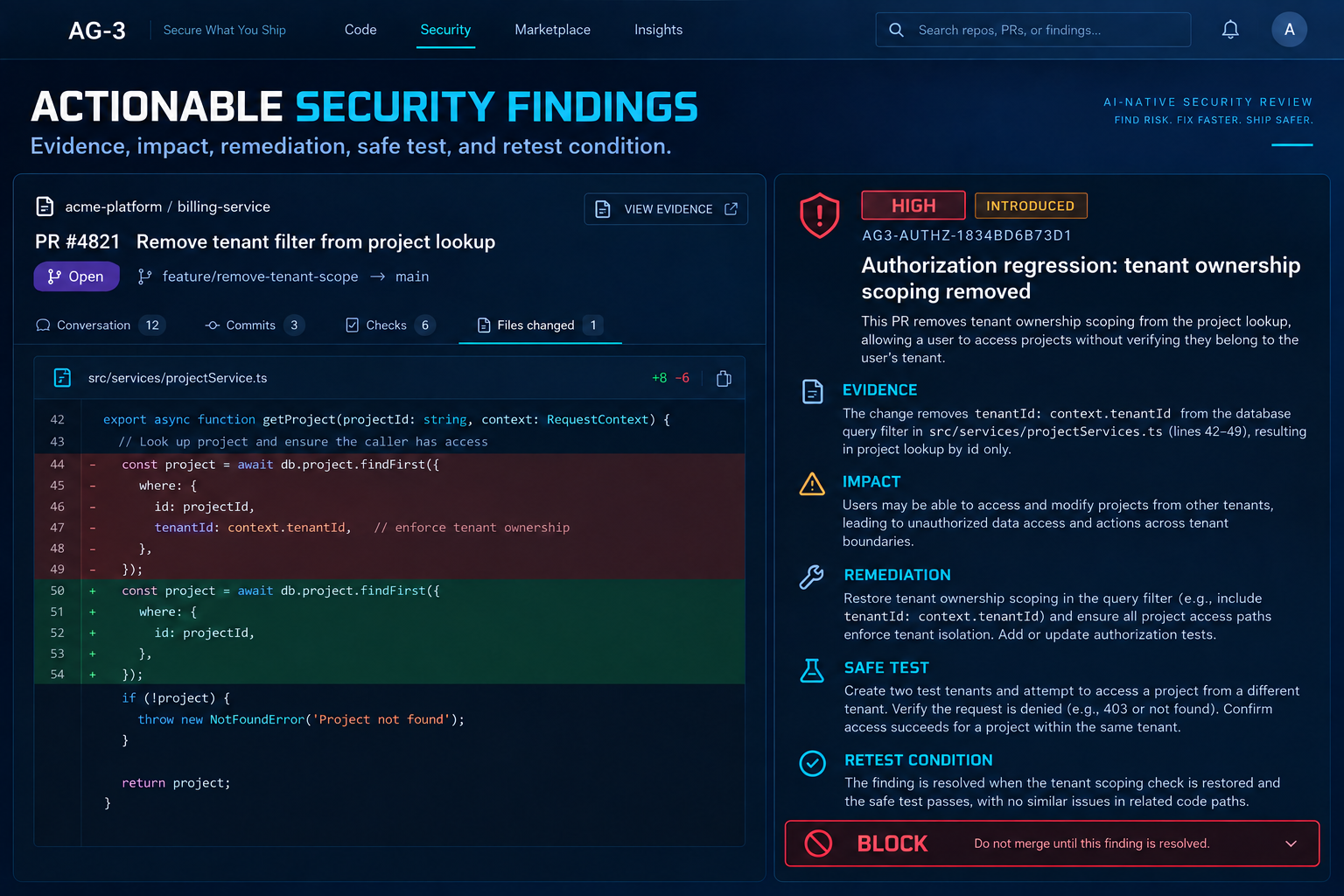Expand the BLOCK decision chevron
The width and height of the screenshot is (1344, 896).
coord(1291,843)
